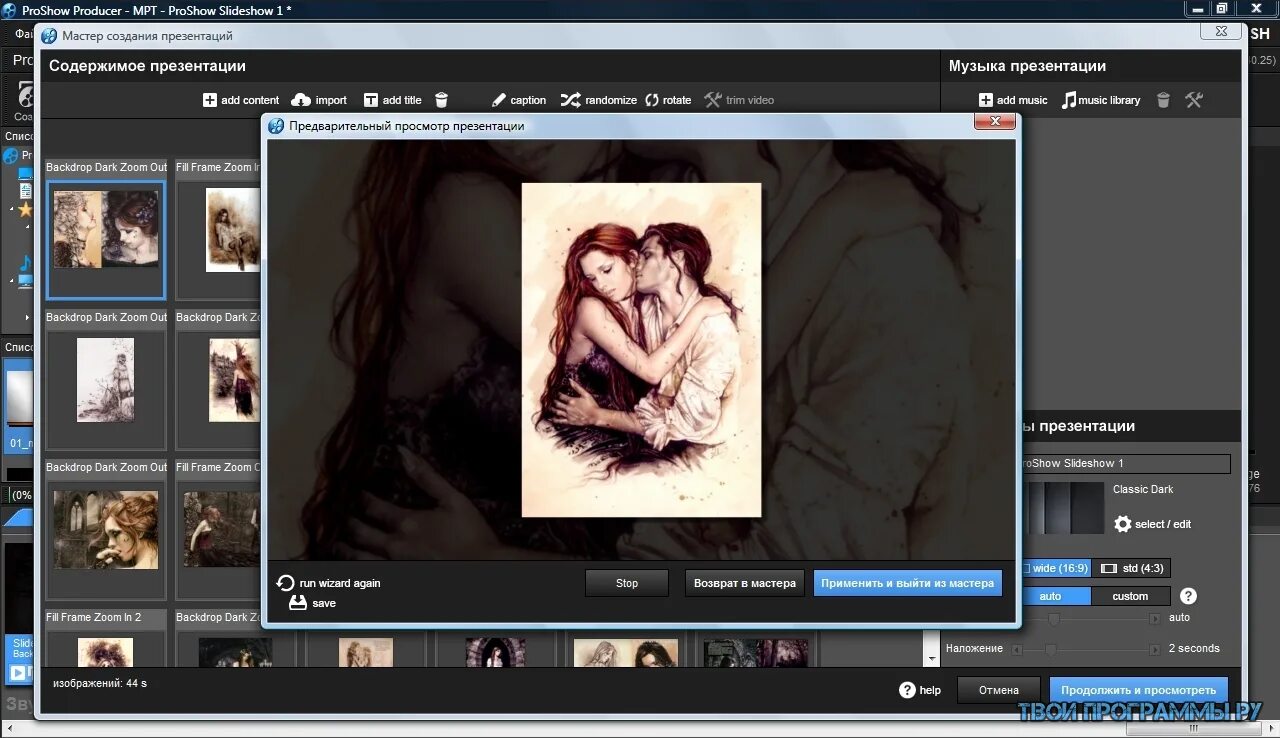Image resolution: width=1280 pixels, height=738 pixels.
Task: Click the music library label
Action: click(1109, 100)
